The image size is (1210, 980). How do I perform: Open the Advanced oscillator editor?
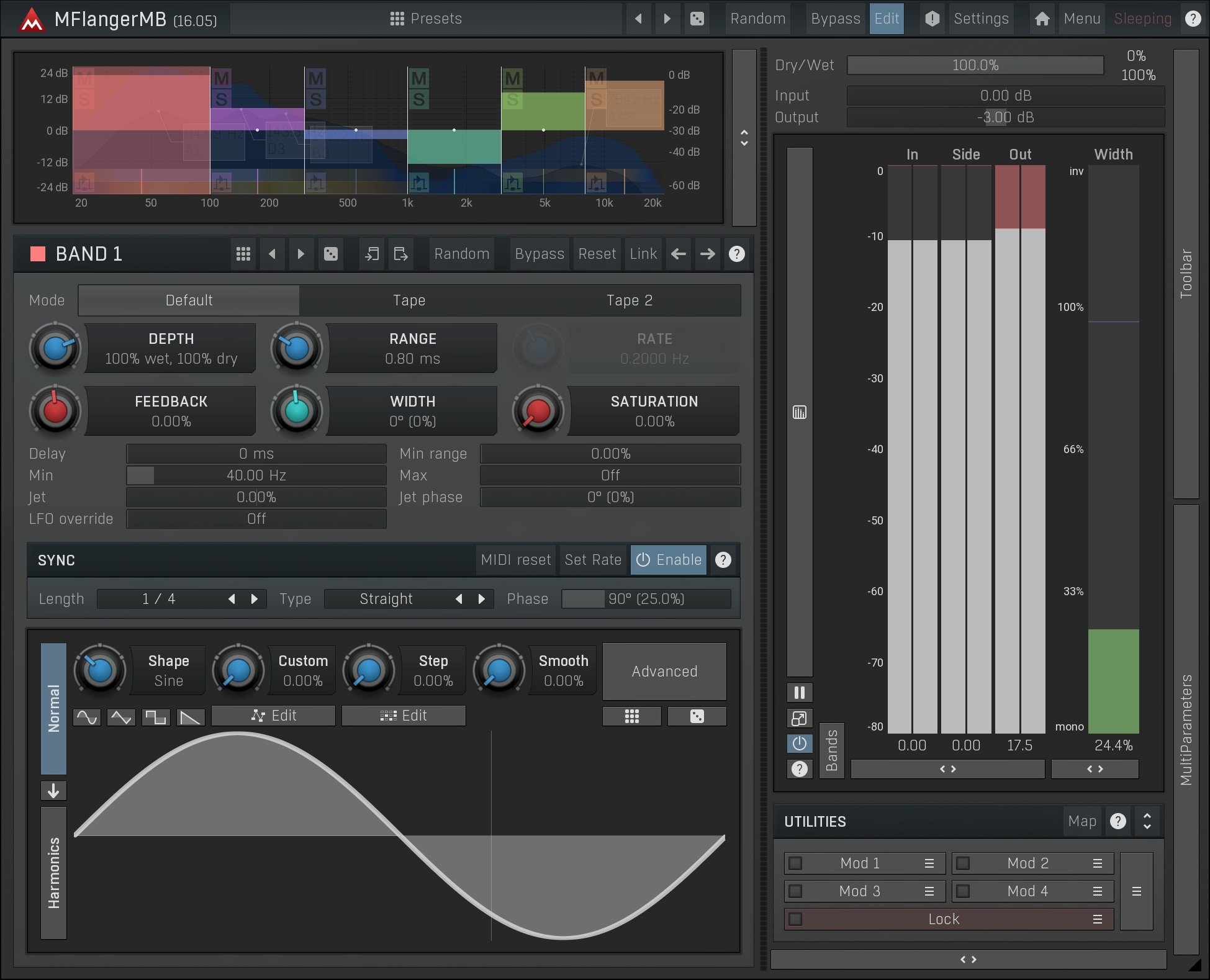664,672
